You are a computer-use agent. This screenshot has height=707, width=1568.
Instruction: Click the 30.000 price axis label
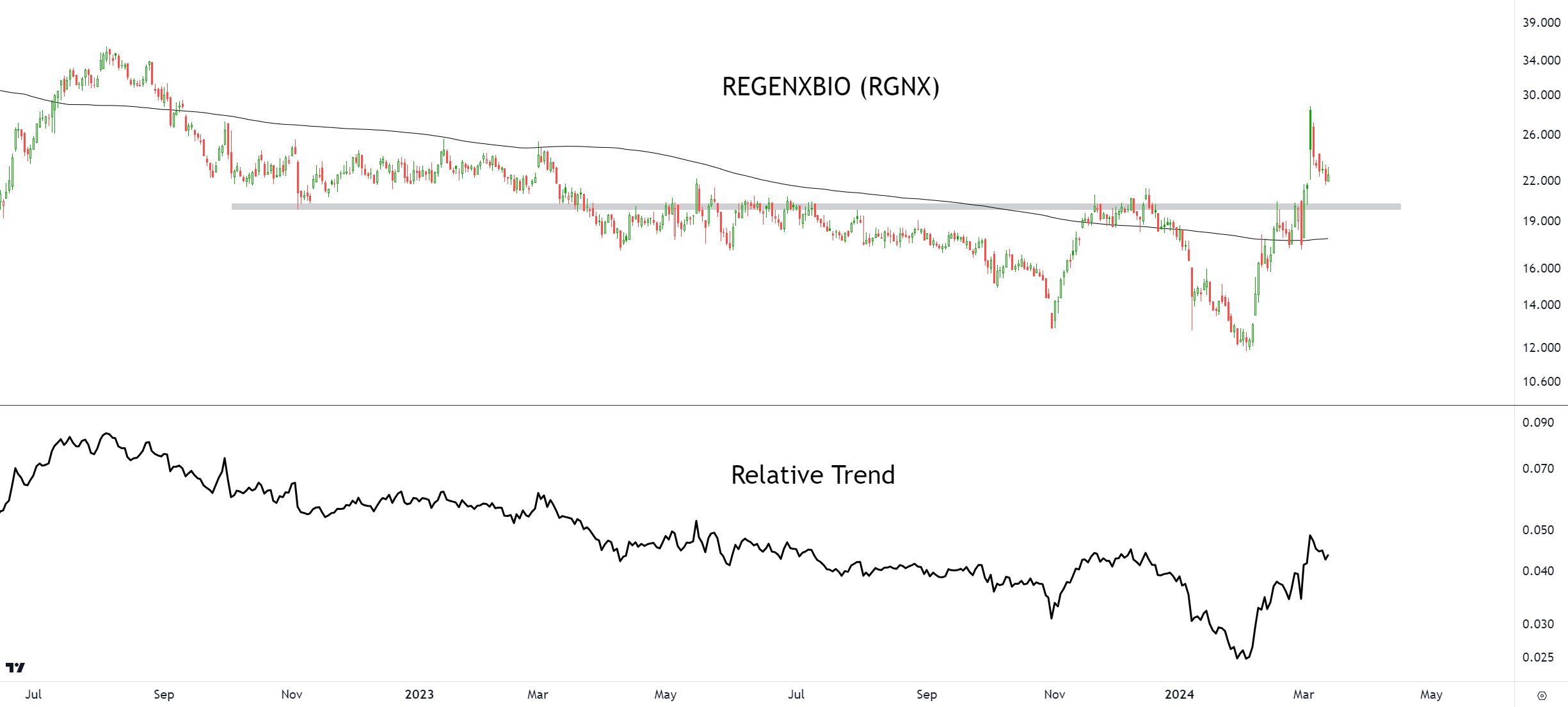tap(1541, 95)
